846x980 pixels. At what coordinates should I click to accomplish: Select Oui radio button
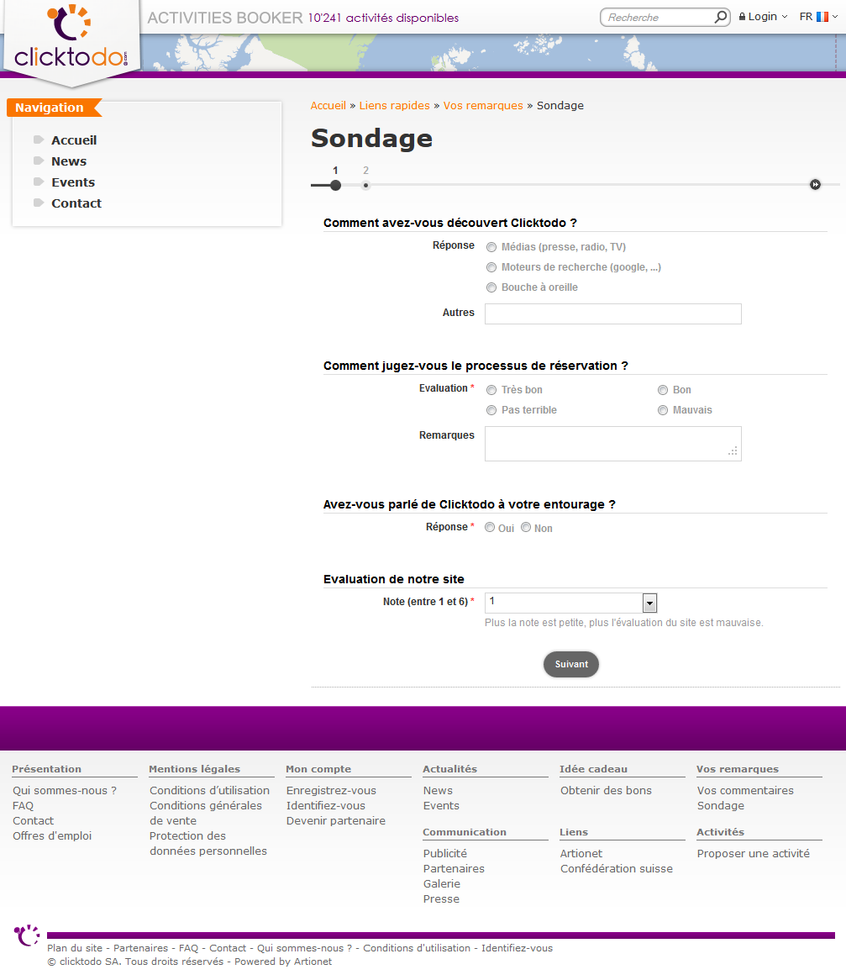coord(490,528)
